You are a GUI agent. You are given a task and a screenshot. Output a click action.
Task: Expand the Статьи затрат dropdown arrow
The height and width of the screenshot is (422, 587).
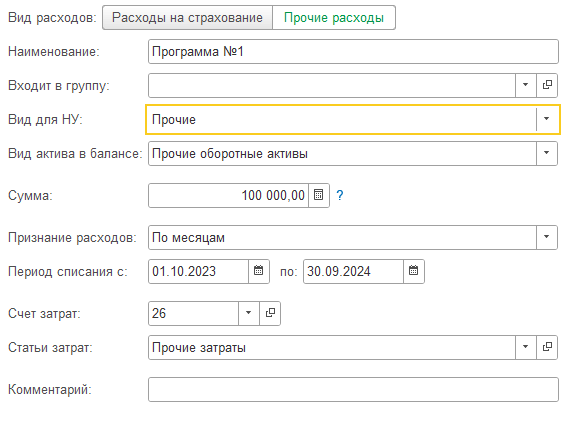pyautogui.click(x=526, y=347)
